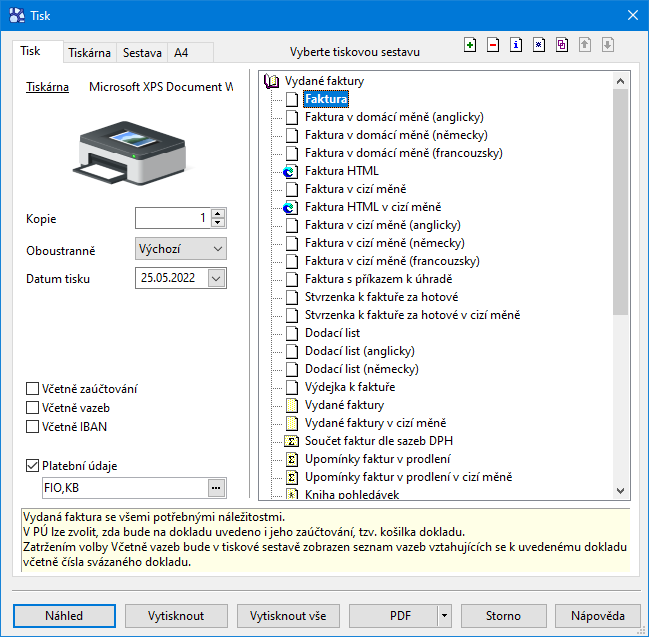Viewport: 649px width, 637px height.
Task: Select Faktura v domácí měně (anglicky)
Action: pyautogui.click(x=394, y=117)
